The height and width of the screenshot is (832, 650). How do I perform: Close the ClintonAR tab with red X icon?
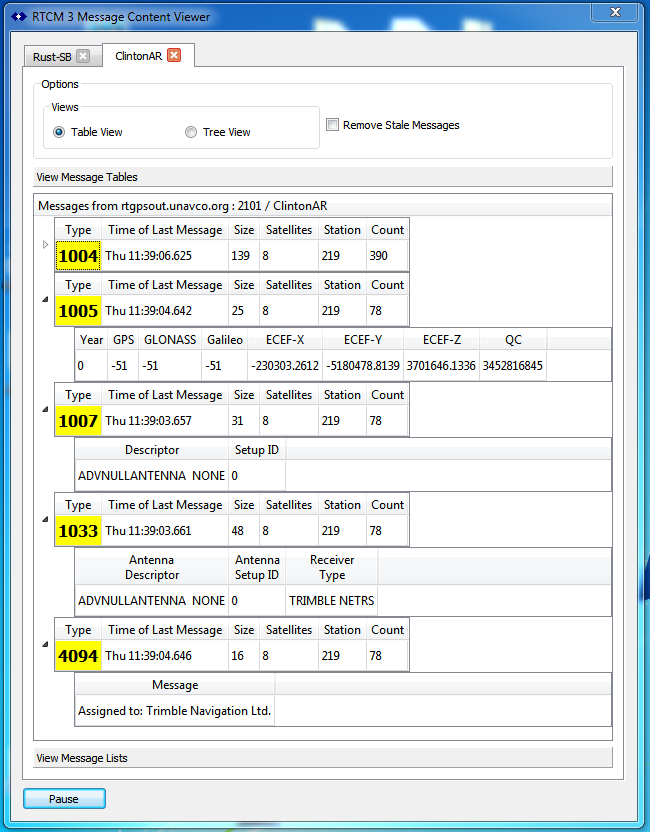(x=174, y=55)
